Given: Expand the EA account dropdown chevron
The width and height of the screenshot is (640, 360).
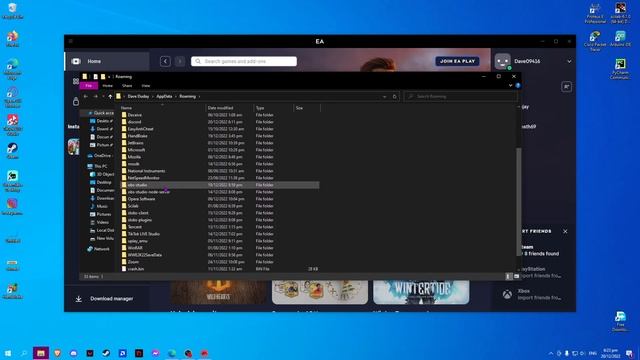Looking at the screenshot, I should click(569, 61).
